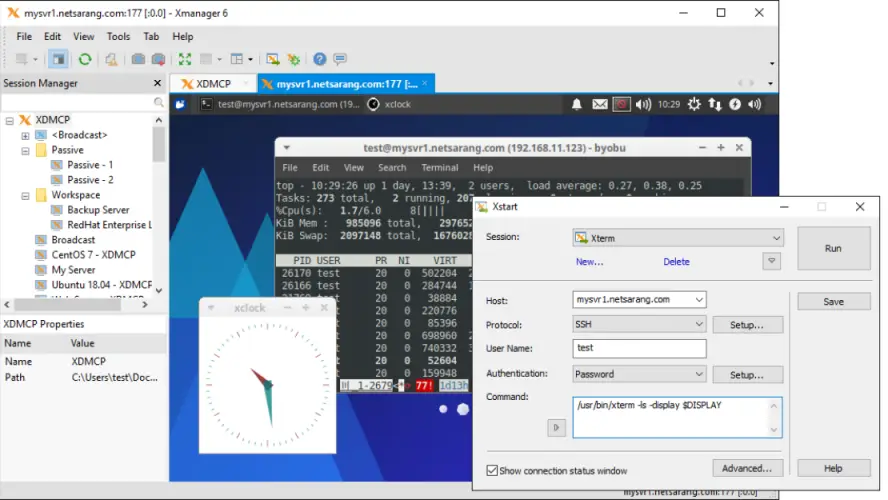This screenshot has height=500, width=888.
Task: Click the notification bell icon in remote panel
Action: coord(577,104)
